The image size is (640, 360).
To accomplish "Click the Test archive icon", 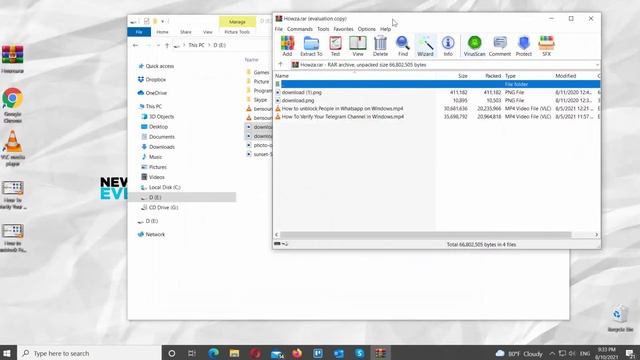I will [335, 46].
